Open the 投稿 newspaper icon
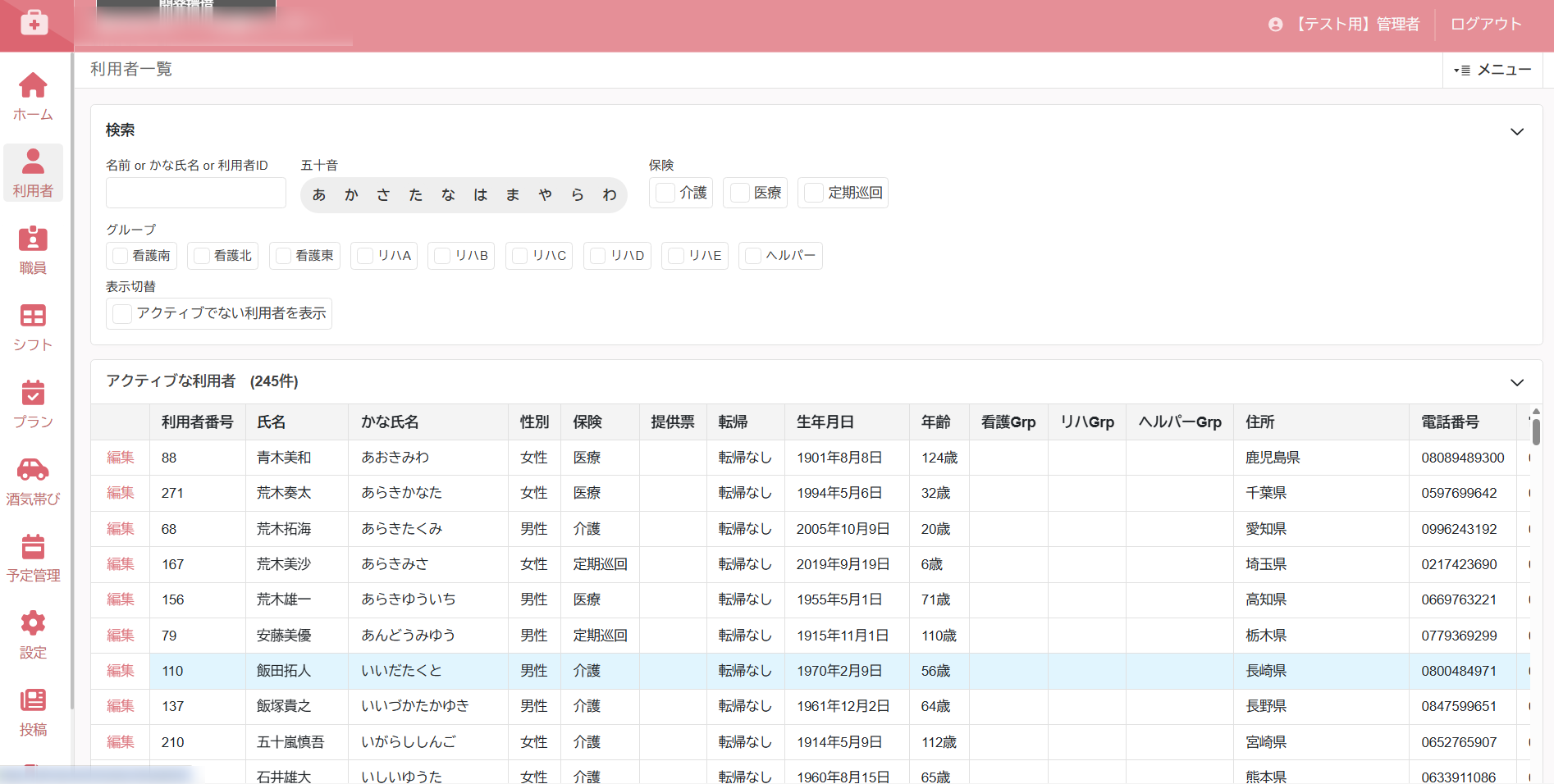Viewport: 1554px width, 784px height. (x=33, y=700)
